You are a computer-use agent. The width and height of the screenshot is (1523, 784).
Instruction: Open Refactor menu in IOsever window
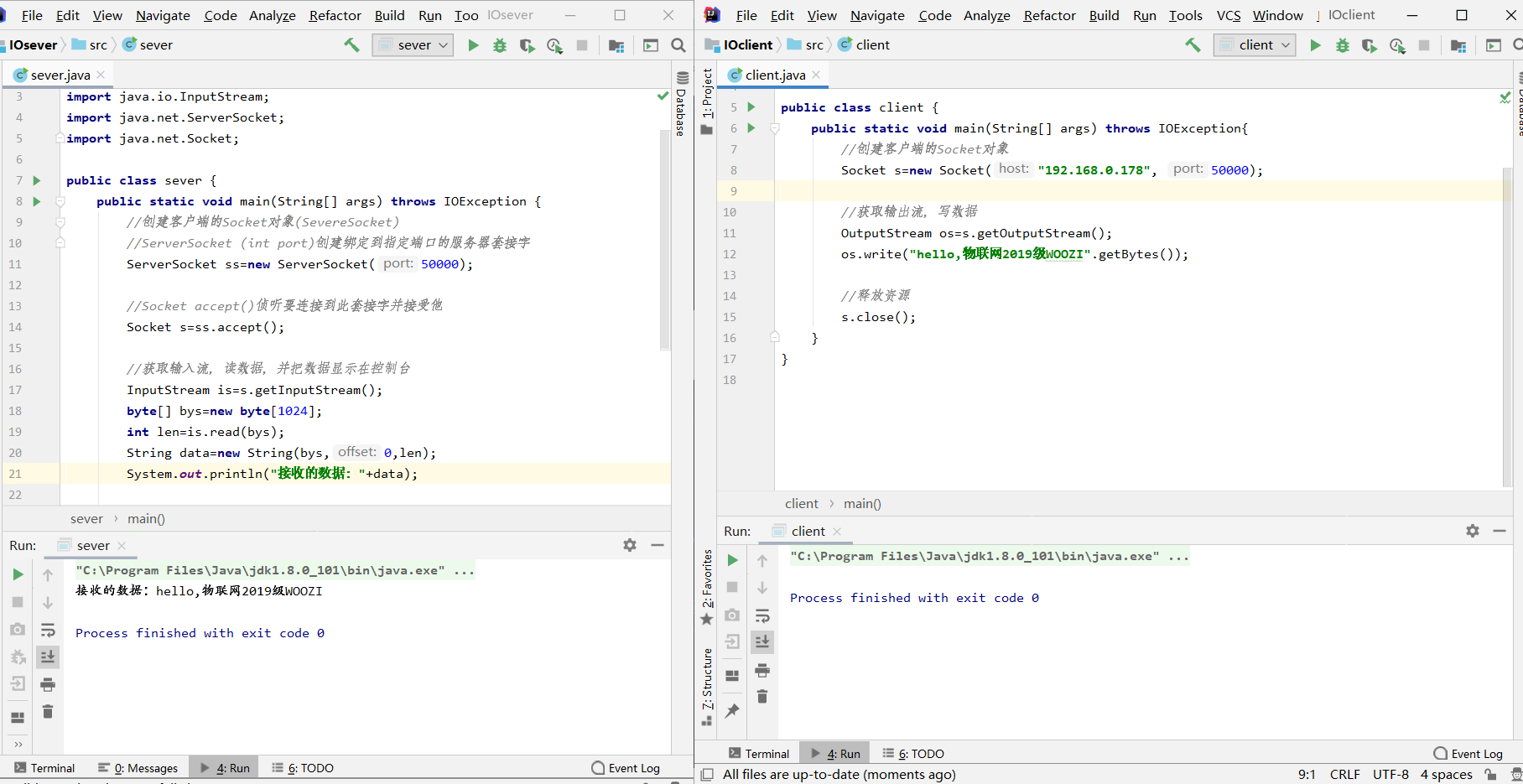click(x=335, y=15)
